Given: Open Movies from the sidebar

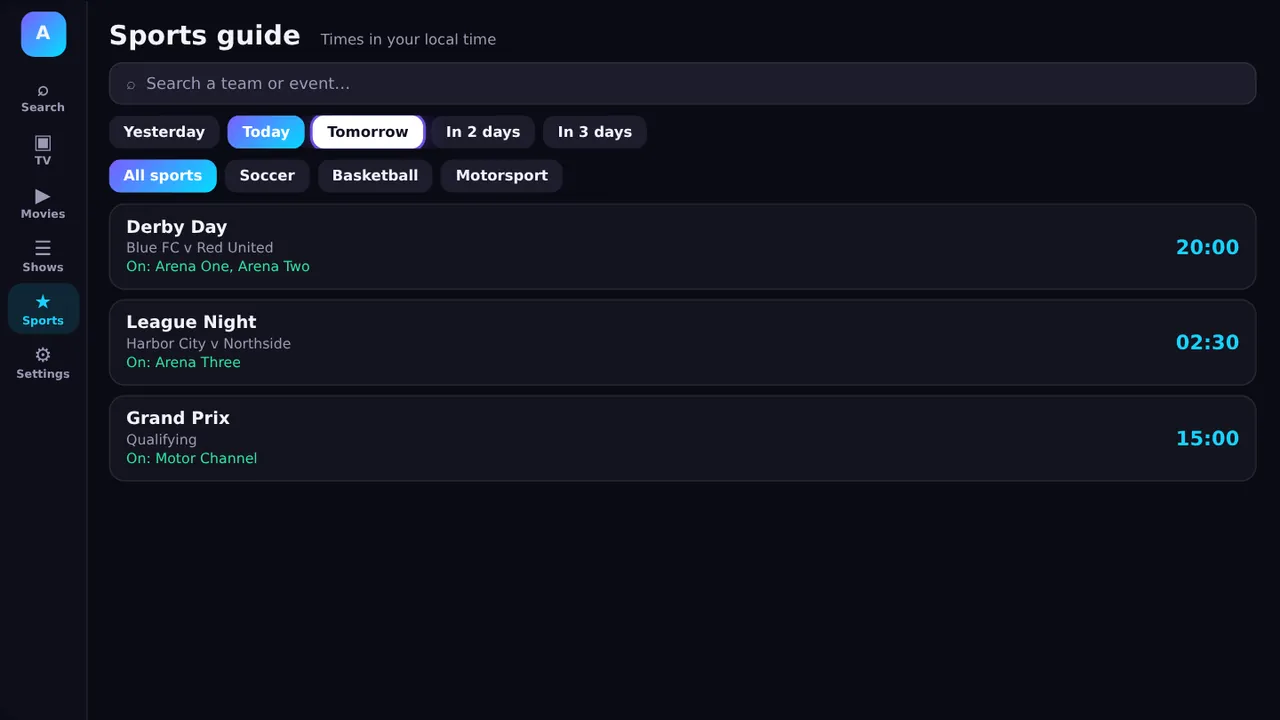Looking at the screenshot, I should click(43, 203).
